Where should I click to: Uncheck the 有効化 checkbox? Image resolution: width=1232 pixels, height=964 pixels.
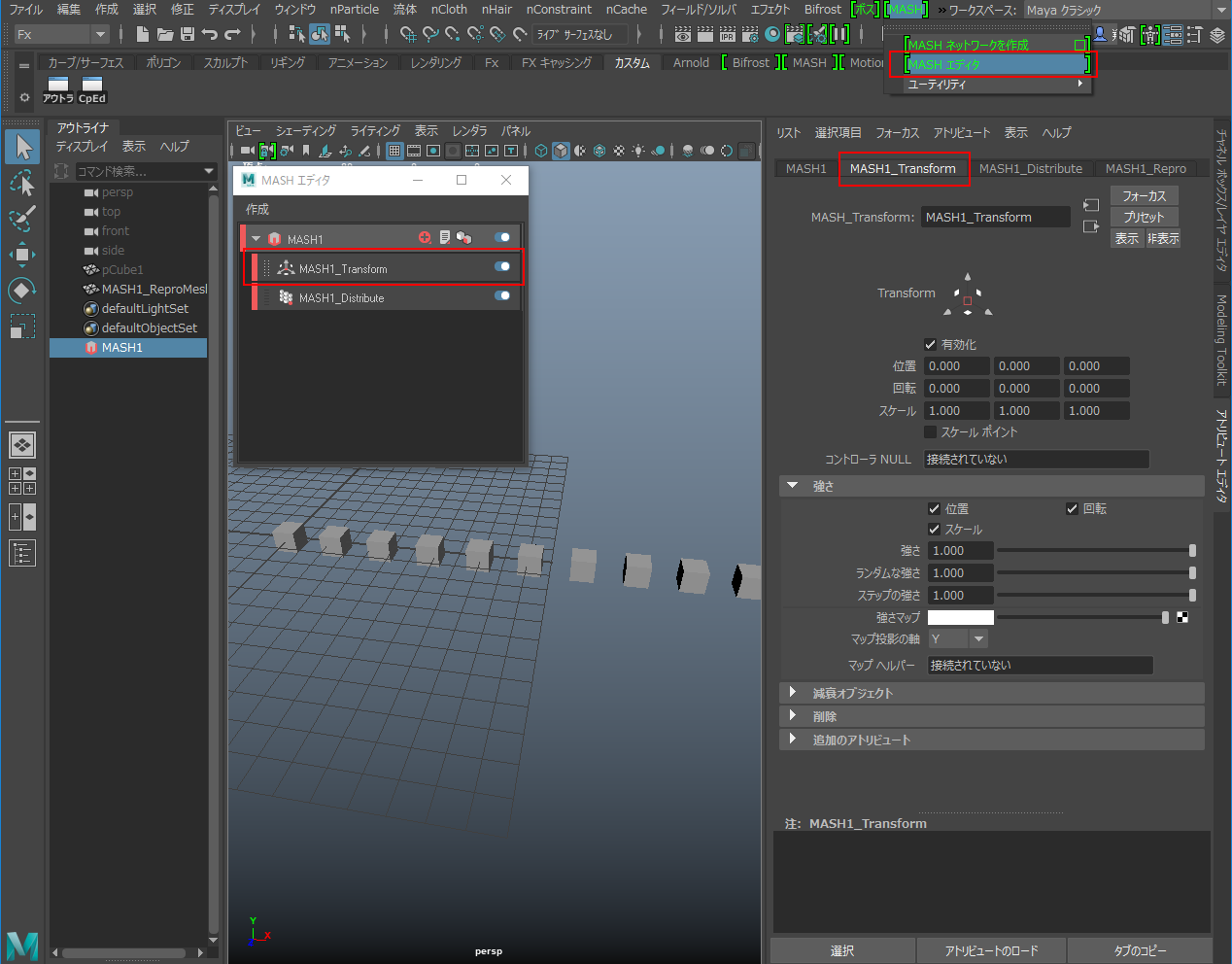coord(930,344)
